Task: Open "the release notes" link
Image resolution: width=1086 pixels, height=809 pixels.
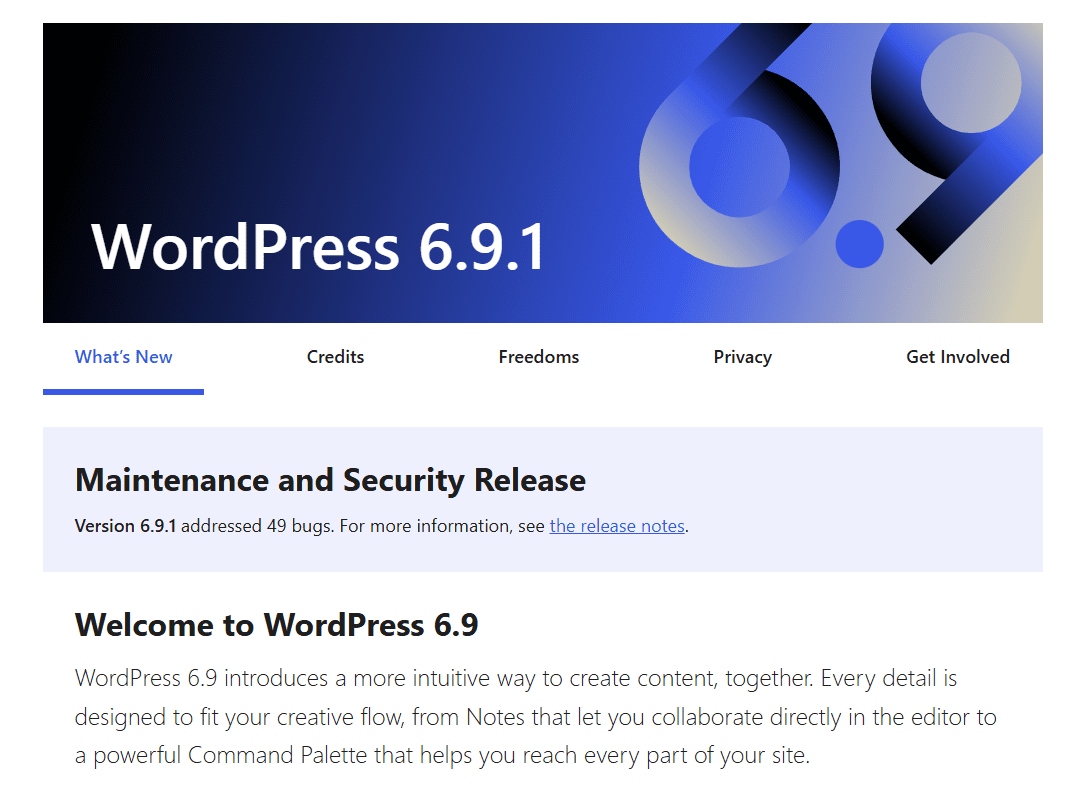Action: (617, 525)
